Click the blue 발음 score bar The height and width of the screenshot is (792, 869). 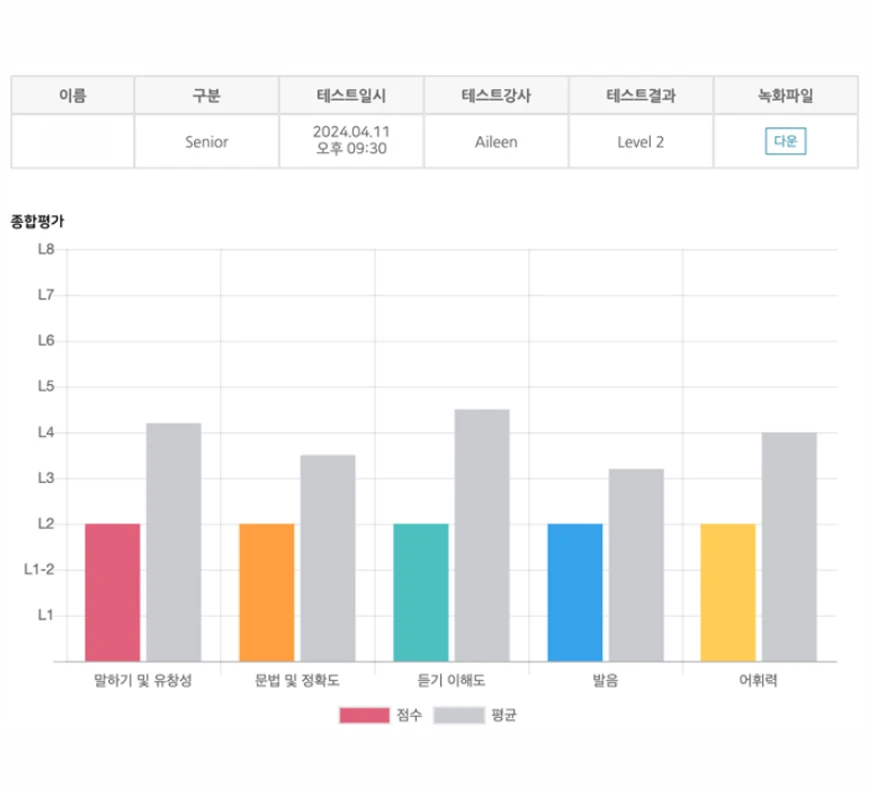tap(575, 592)
